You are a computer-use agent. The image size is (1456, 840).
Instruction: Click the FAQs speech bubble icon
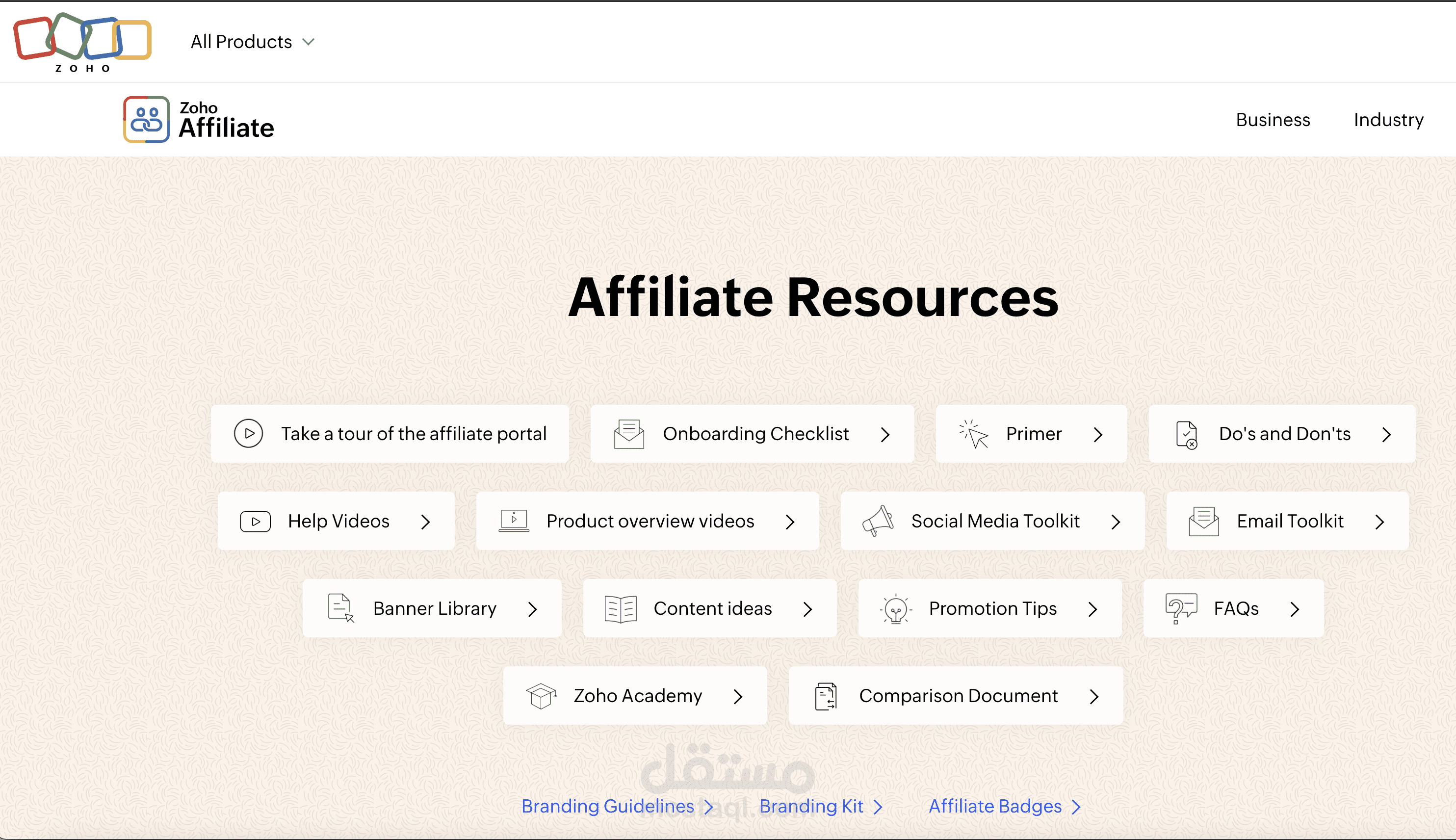point(1181,608)
